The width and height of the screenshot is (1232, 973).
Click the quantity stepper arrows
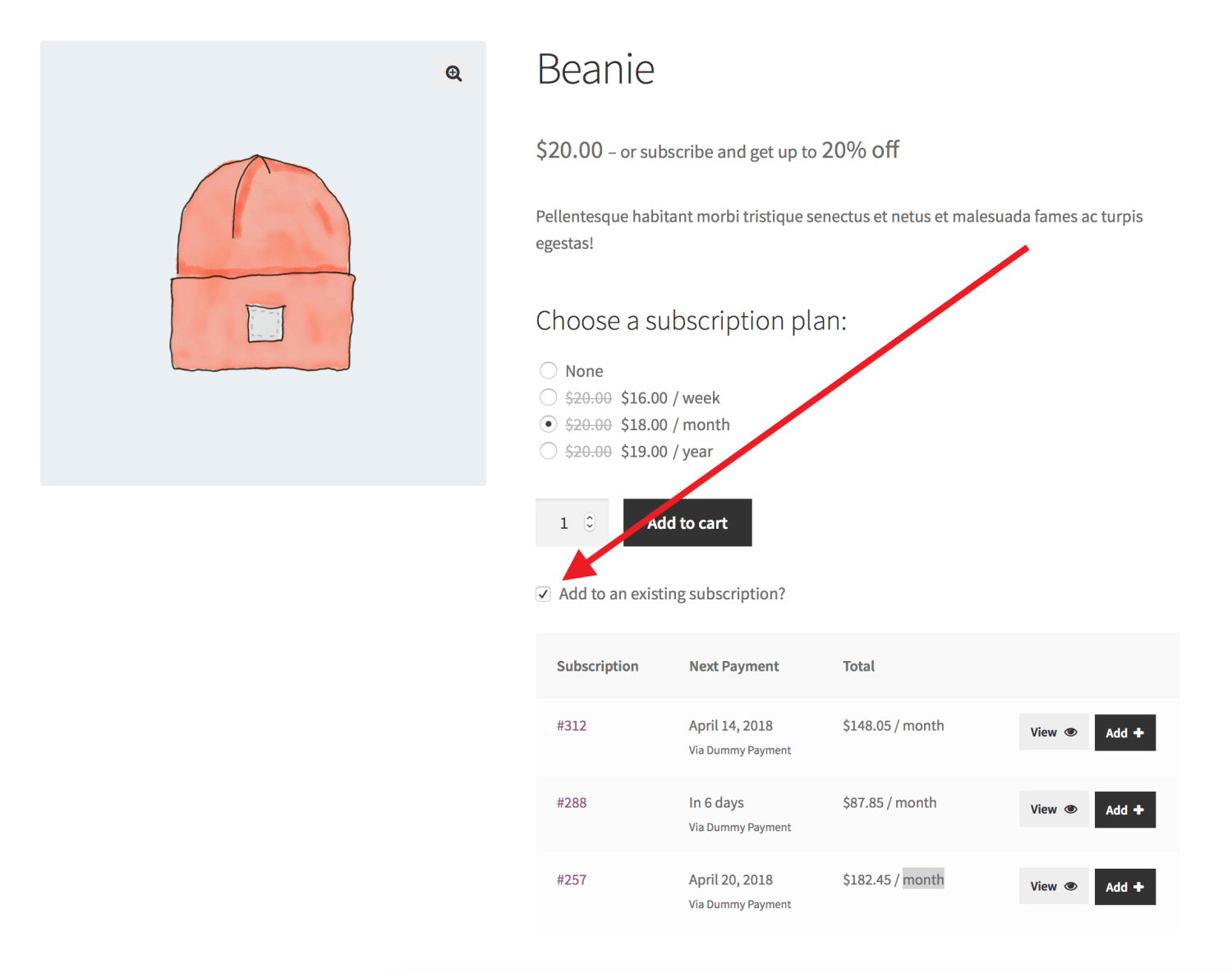pyautogui.click(x=590, y=522)
